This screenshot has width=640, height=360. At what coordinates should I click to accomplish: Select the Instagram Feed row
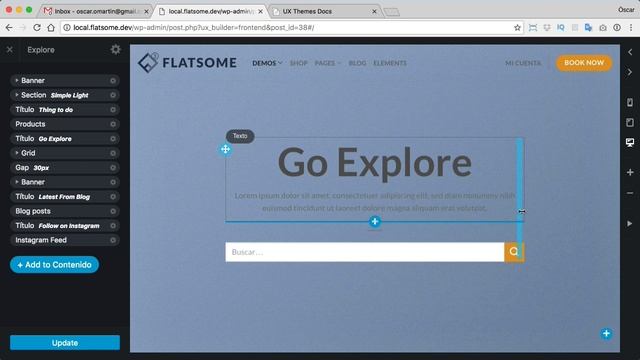(64, 240)
